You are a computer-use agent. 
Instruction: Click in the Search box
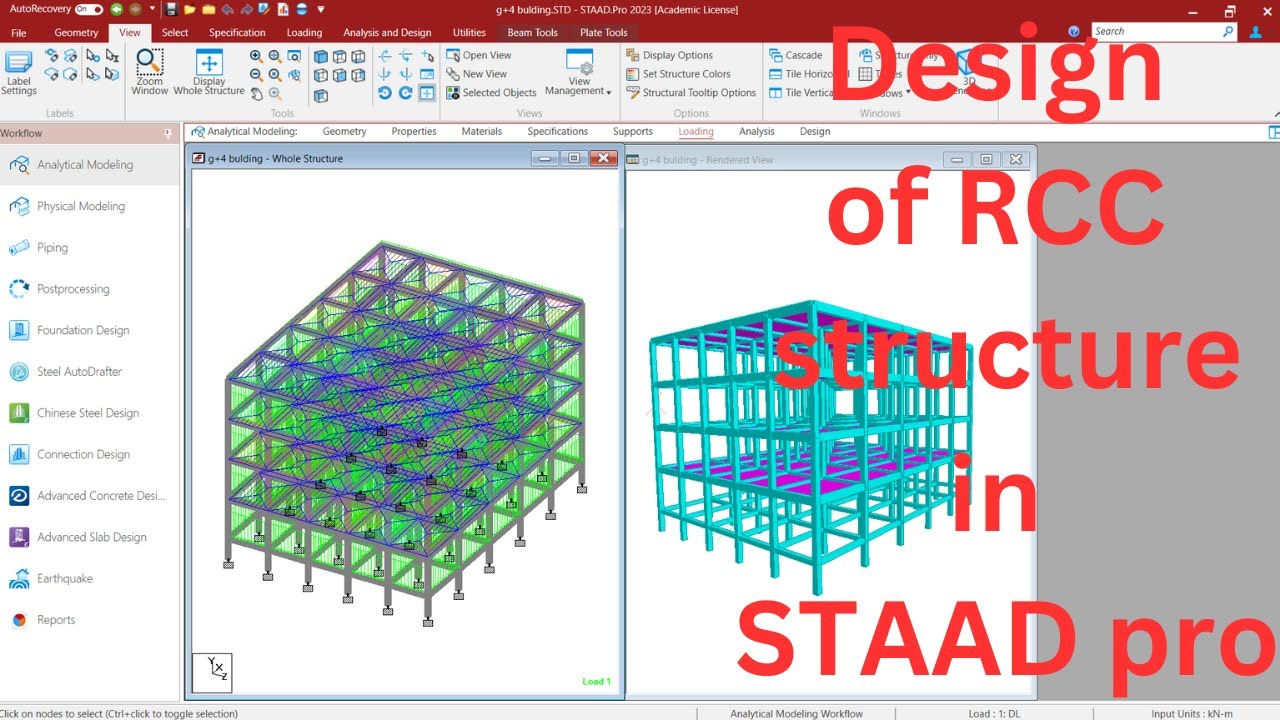click(x=1164, y=31)
